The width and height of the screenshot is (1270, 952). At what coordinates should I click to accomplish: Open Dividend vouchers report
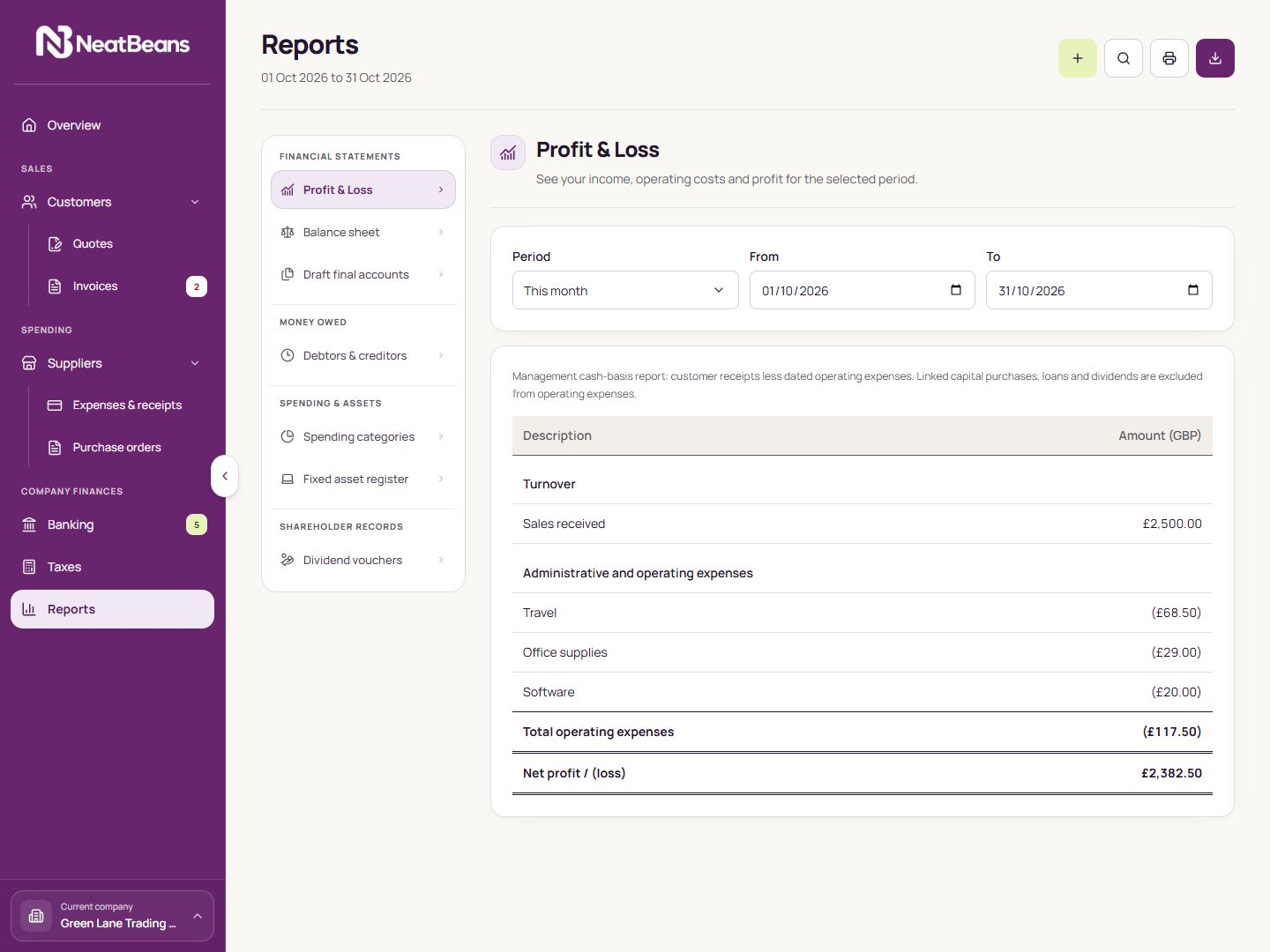pyautogui.click(x=363, y=560)
